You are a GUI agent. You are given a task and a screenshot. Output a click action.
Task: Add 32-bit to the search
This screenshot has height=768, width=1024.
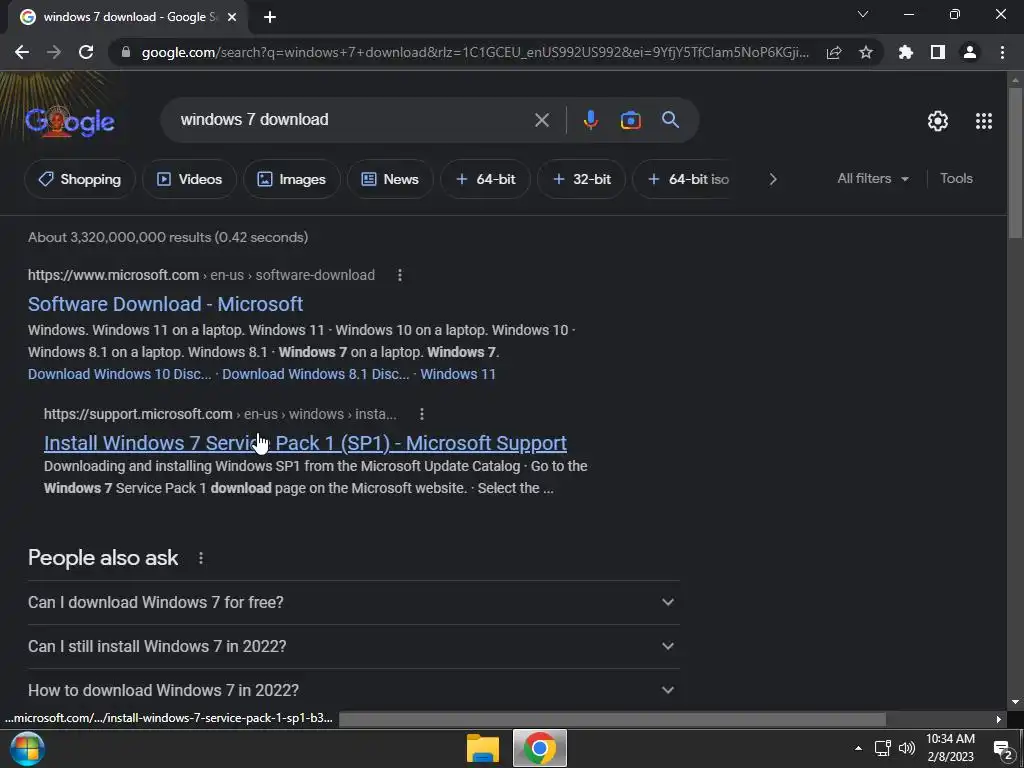pyautogui.click(x=581, y=179)
